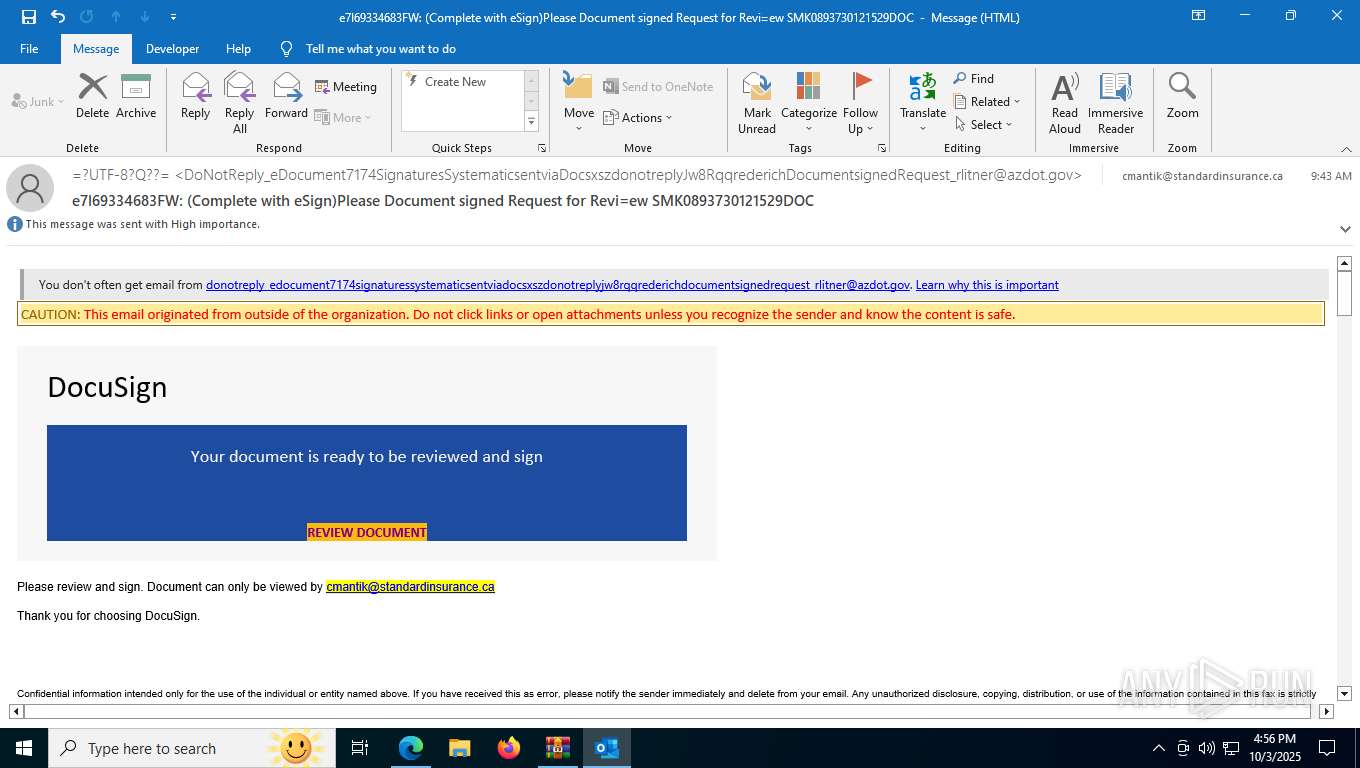Open the Help tab
This screenshot has height=768, width=1360.
pos(238,49)
